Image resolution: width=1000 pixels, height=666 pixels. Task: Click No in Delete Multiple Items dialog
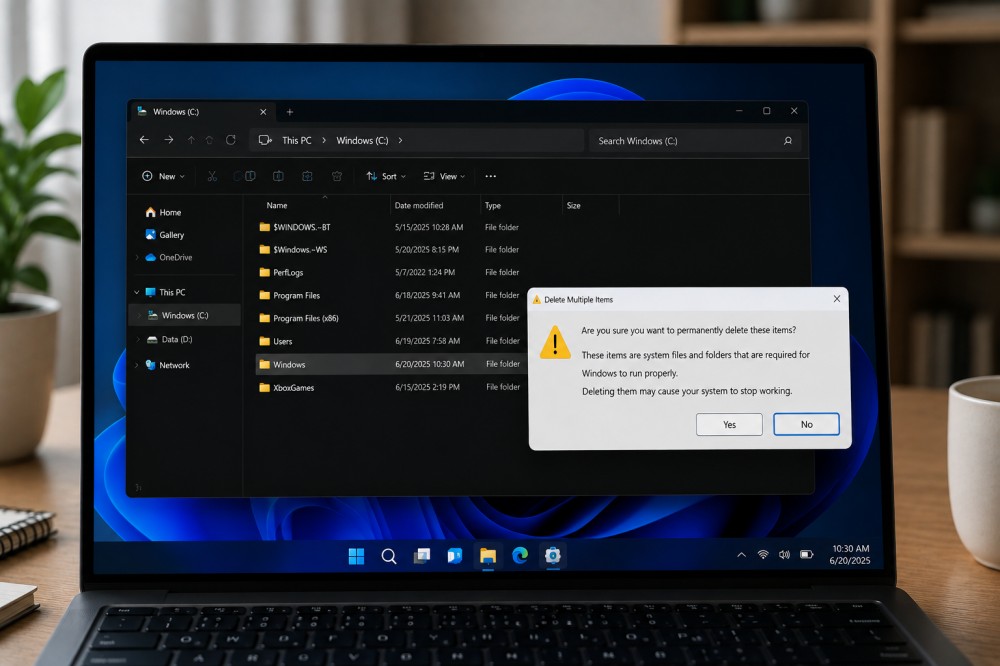(806, 424)
